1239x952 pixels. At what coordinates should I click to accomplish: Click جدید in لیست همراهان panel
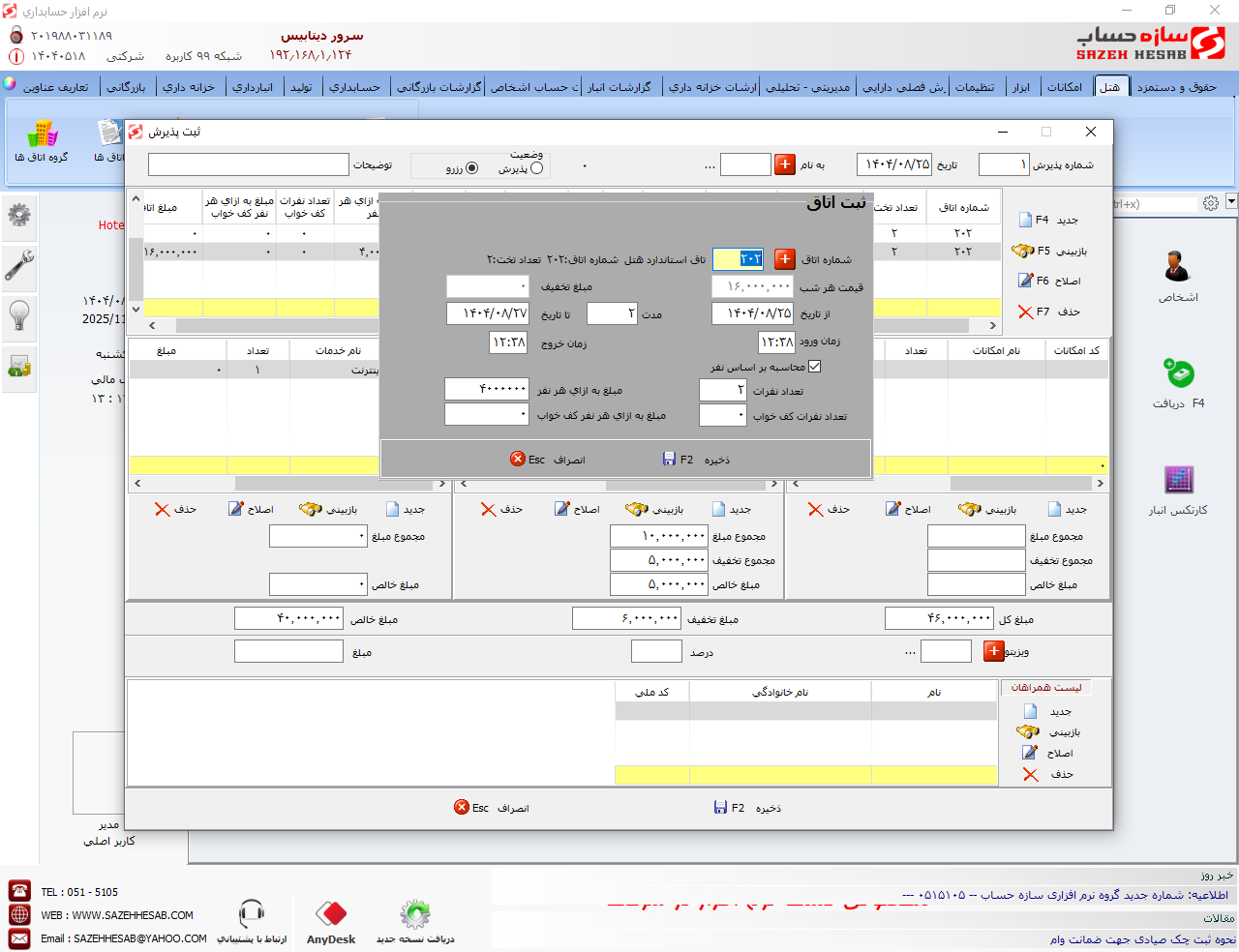[1047, 711]
